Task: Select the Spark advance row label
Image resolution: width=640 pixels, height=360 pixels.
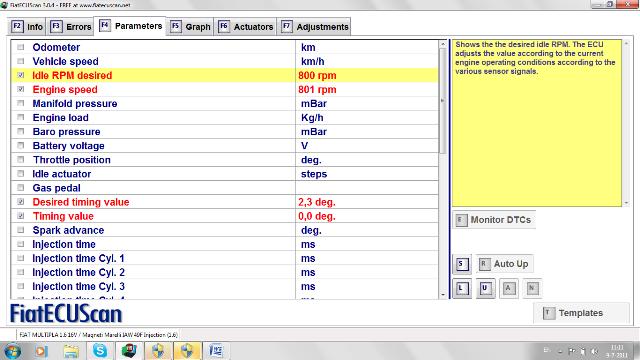Action: click(x=68, y=230)
